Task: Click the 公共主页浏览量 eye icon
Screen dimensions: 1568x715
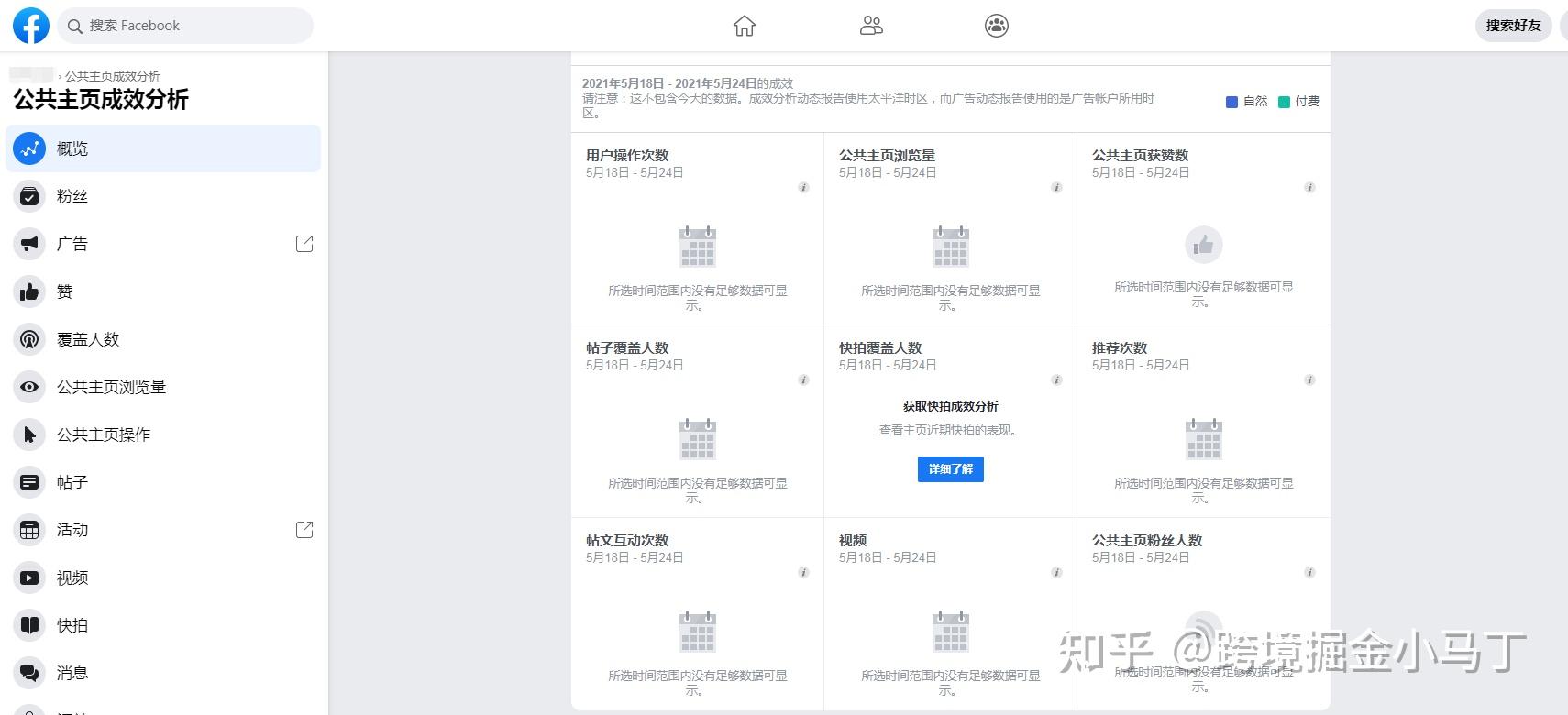Action: pyautogui.click(x=29, y=387)
